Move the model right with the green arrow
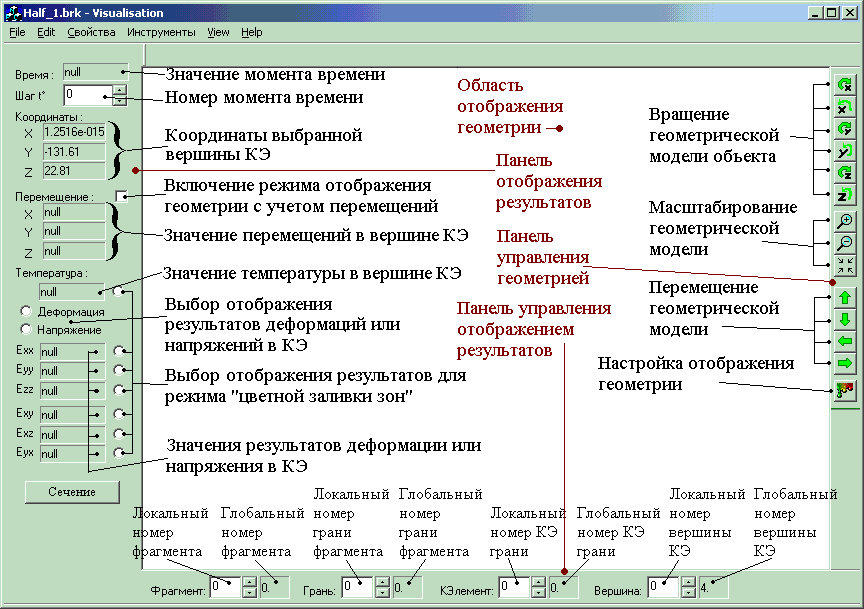The height and width of the screenshot is (609, 864). pos(844,363)
